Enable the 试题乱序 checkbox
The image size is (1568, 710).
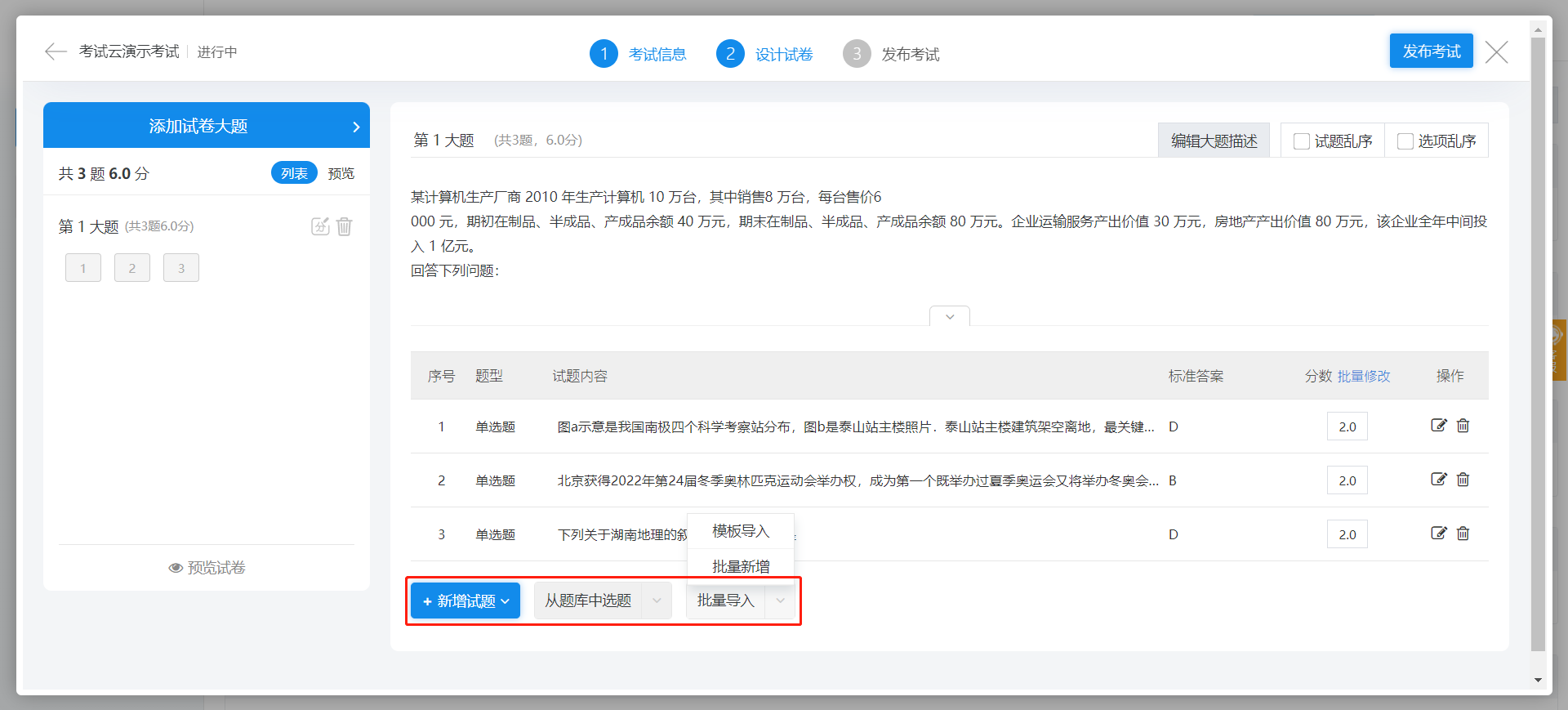(x=1302, y=141)
